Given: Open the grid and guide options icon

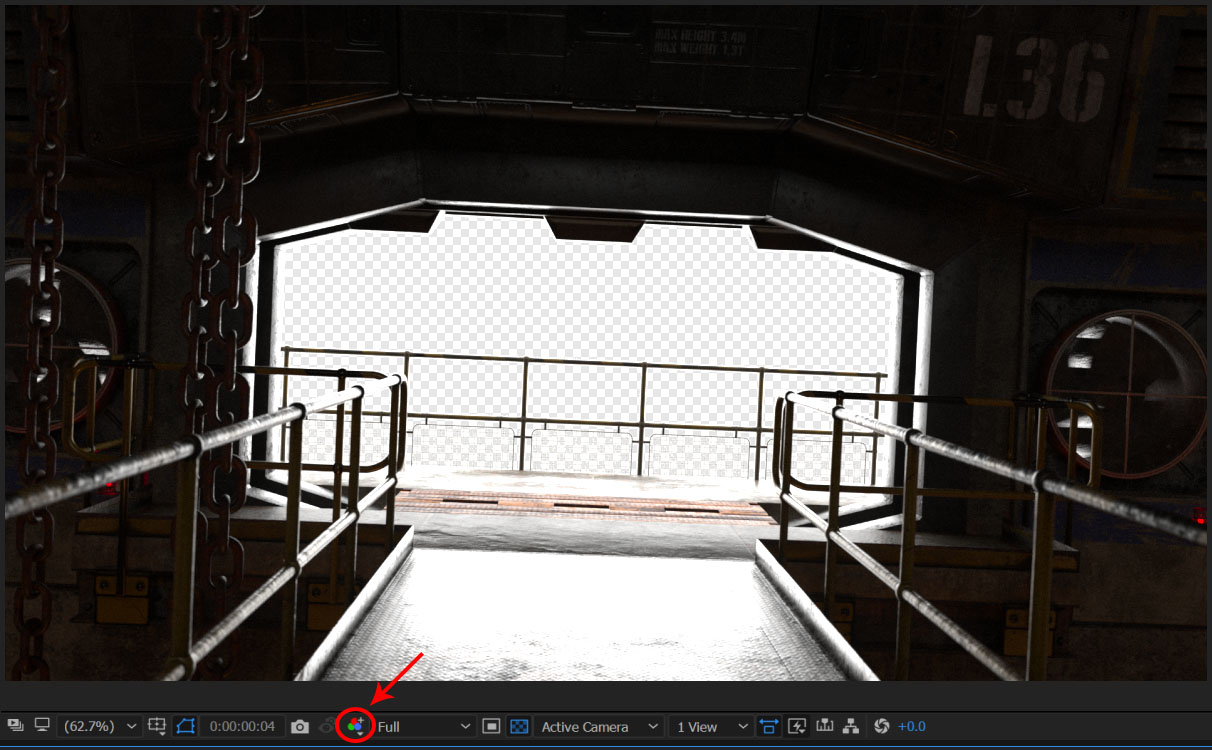Looking at the screenshot, I should [157, 727].
